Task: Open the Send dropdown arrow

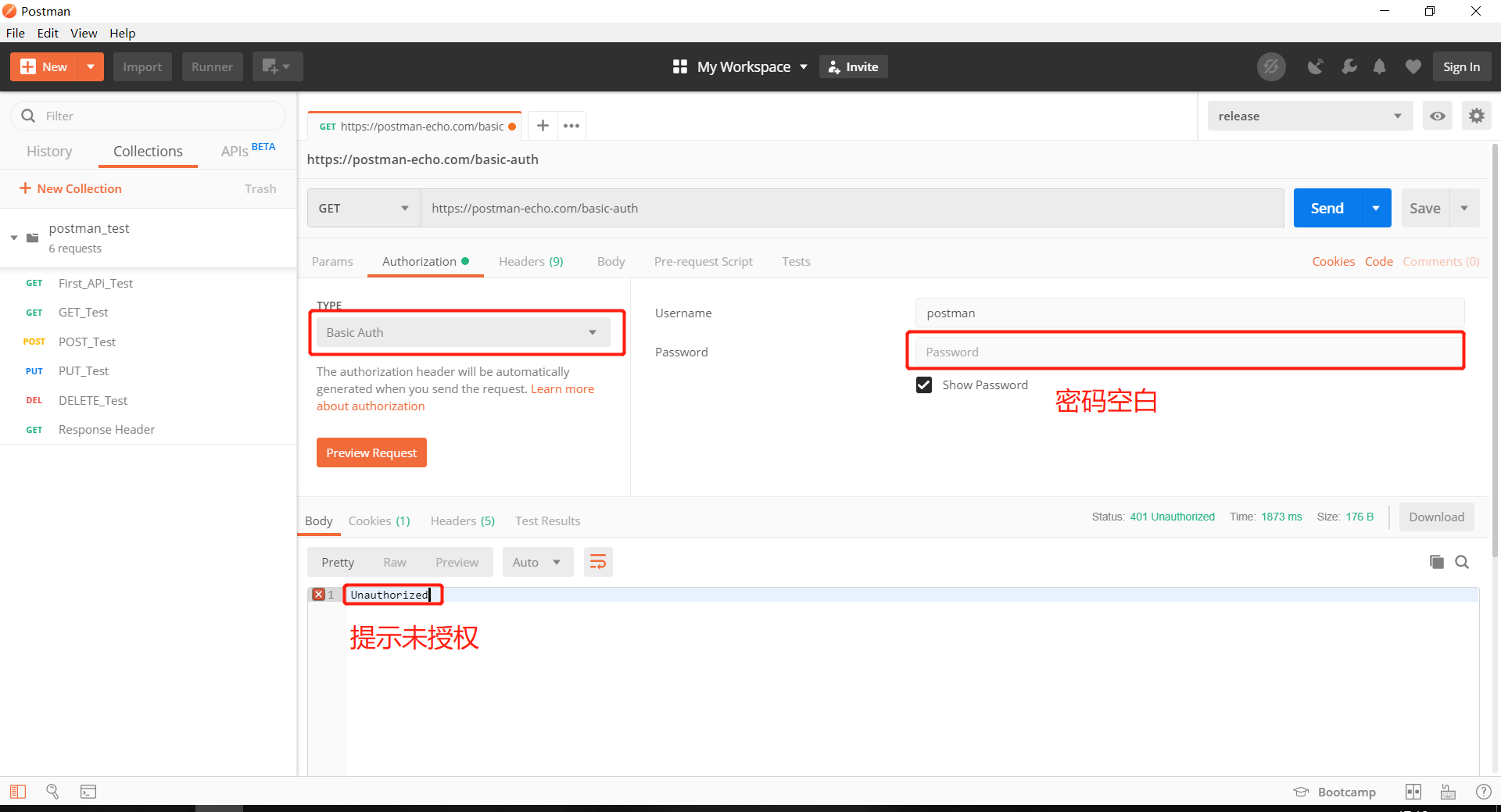Action: click(1376, 209)
